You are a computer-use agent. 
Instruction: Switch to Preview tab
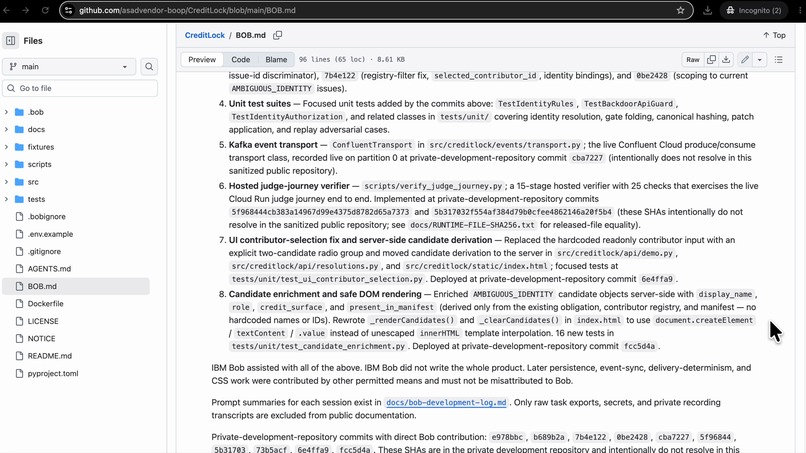202,60
